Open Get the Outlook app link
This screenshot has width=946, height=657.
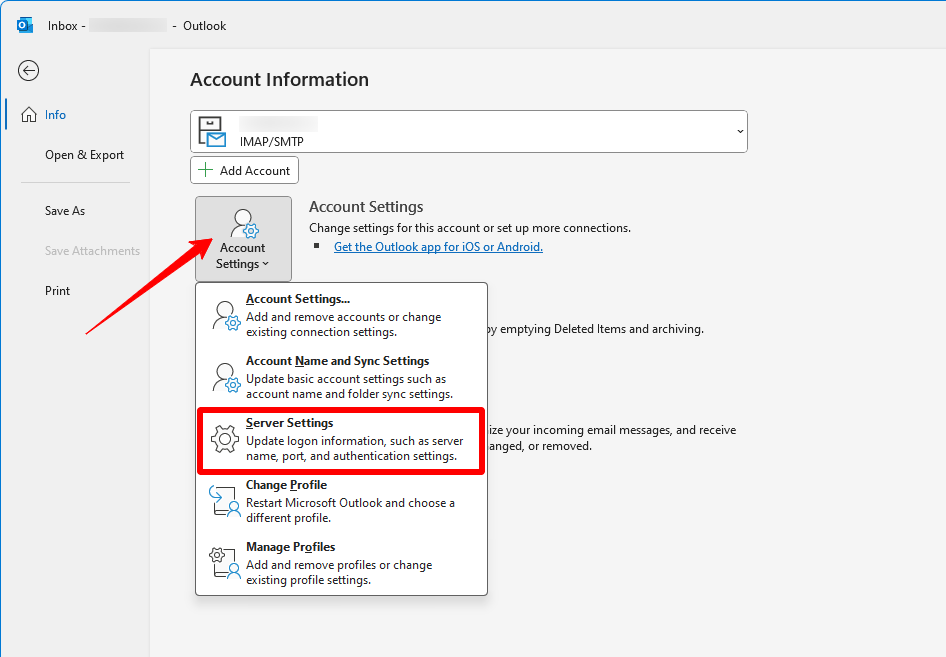click(438, 247)
